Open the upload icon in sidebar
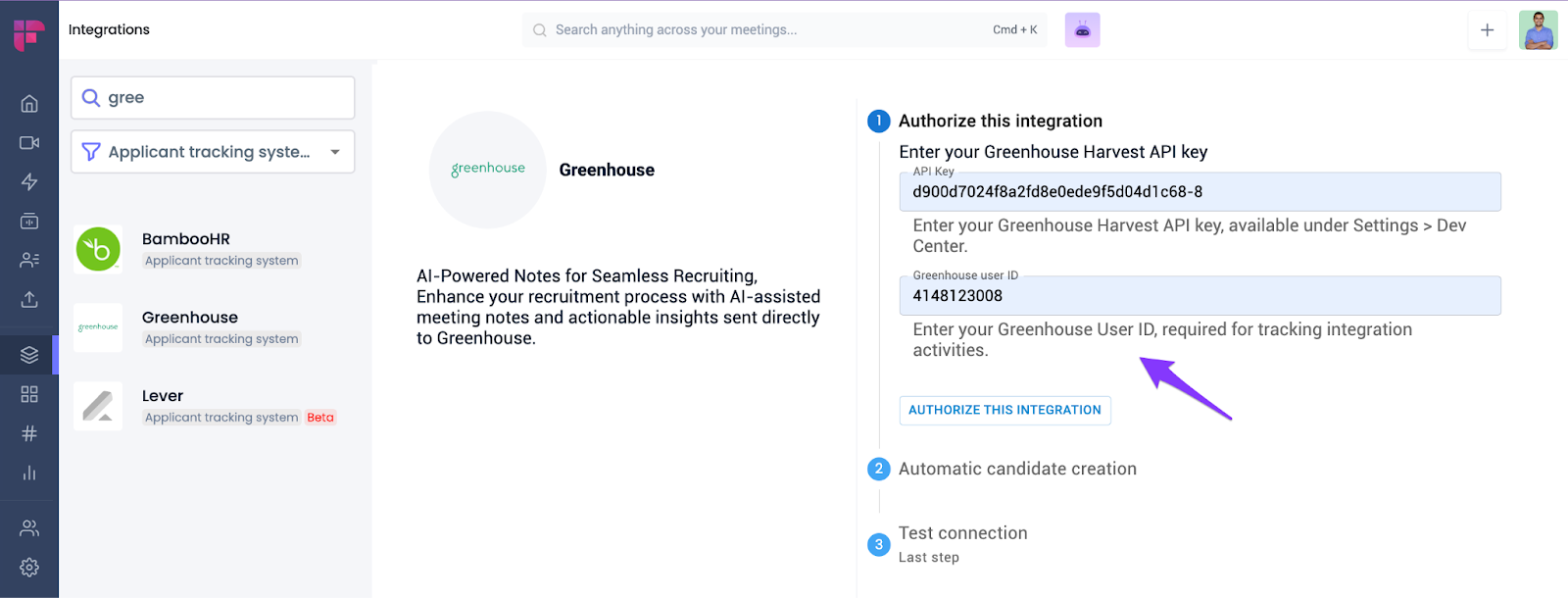 point(29,299)
